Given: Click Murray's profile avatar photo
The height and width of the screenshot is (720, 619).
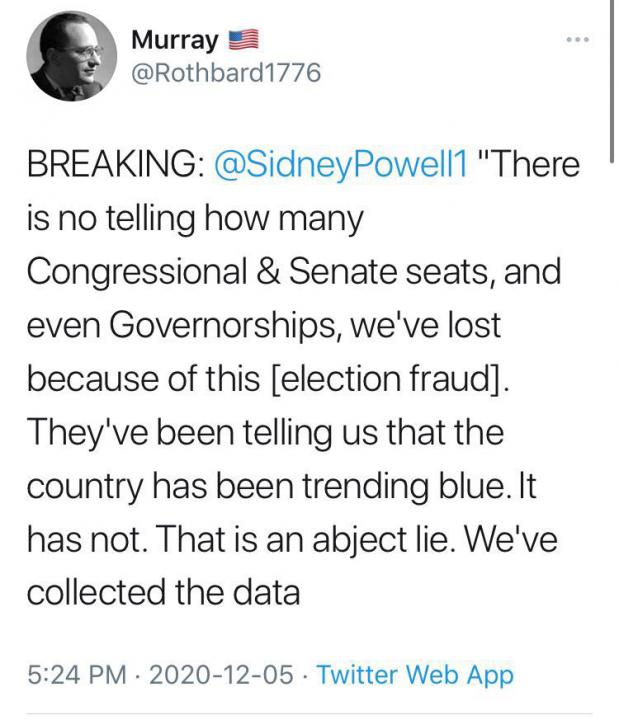Looking at the screenshot, I should tap(67, 56).
